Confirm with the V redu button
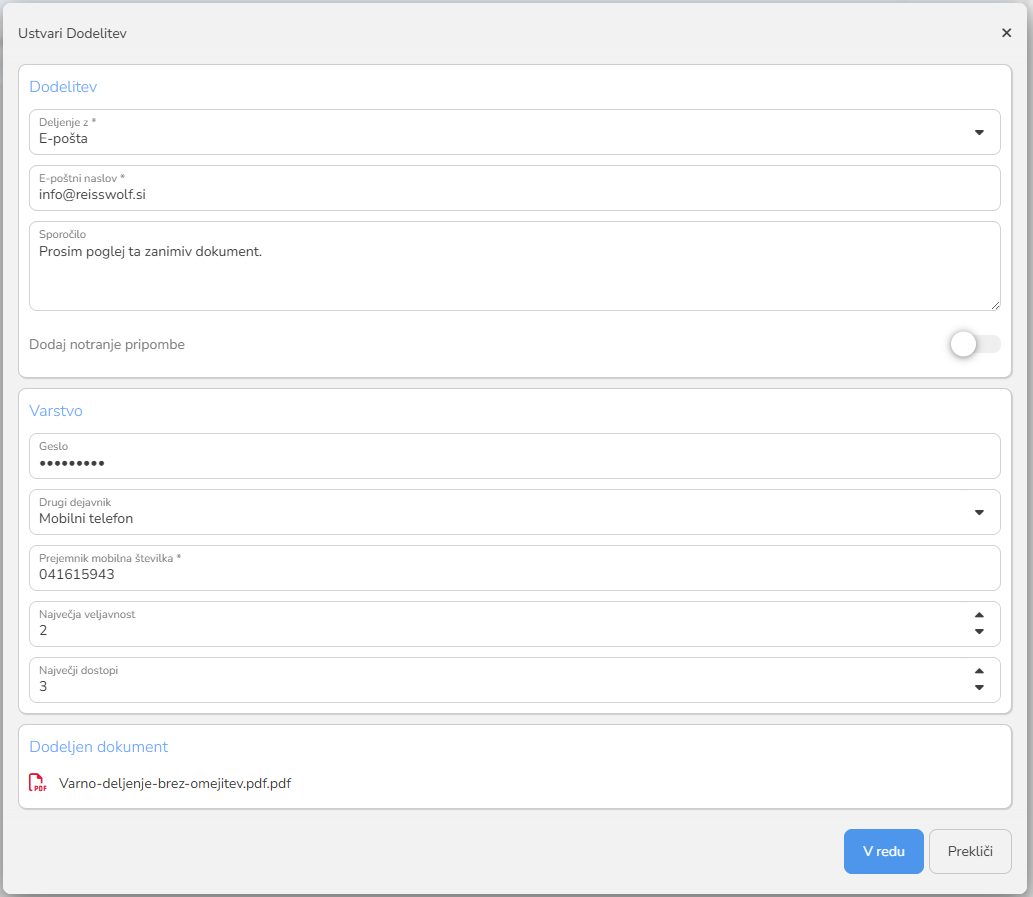 pyautogui.click(x=883, y=852)
